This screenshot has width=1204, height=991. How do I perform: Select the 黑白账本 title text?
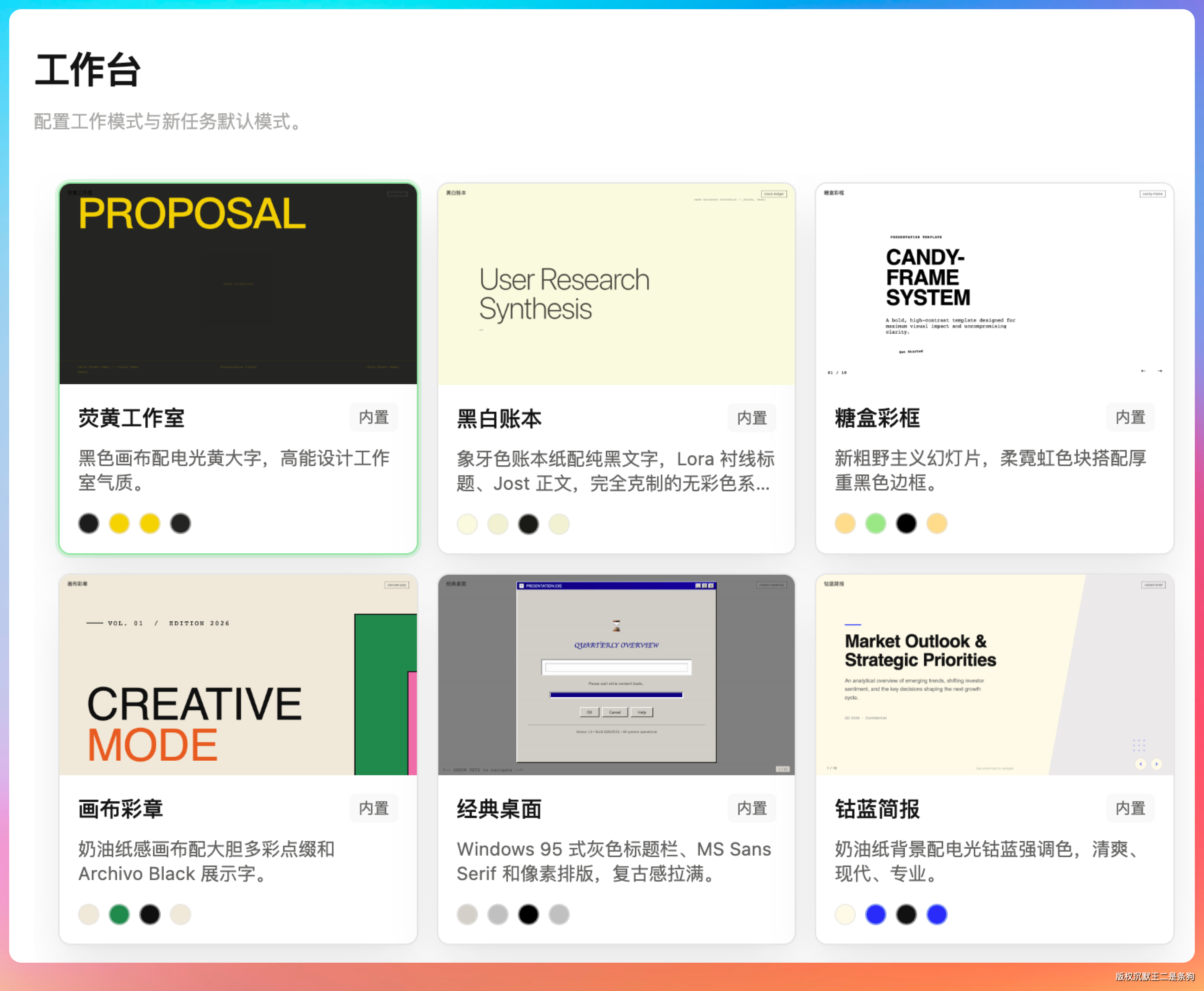pos(499,419)
